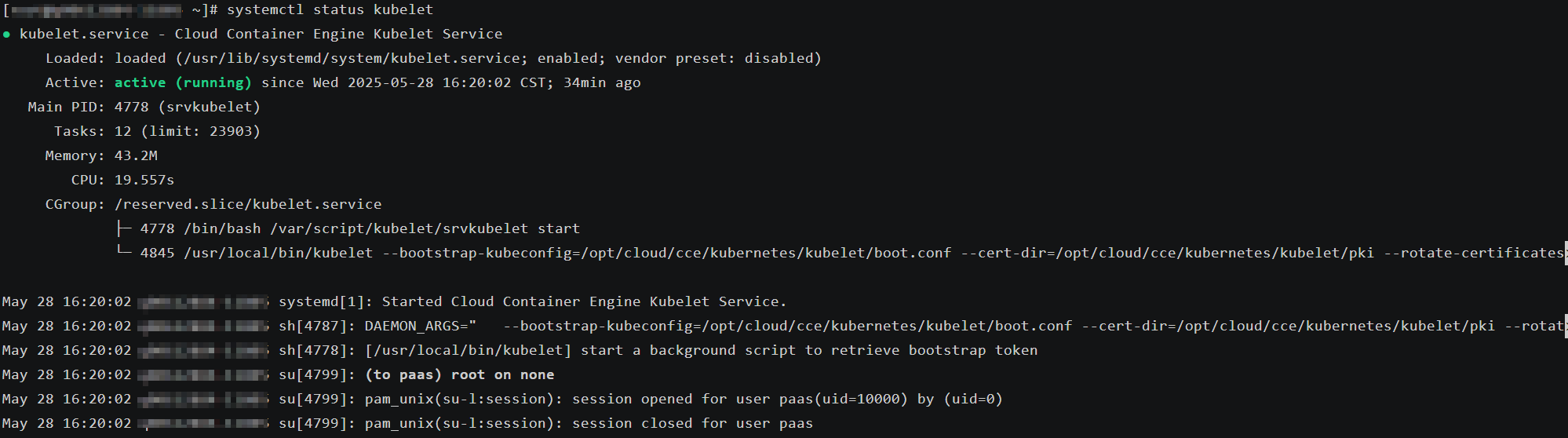Click the DAEMON_ARGS log entry from sh[4787]
The image size is (1568, 438).
(x=420, y=327)
